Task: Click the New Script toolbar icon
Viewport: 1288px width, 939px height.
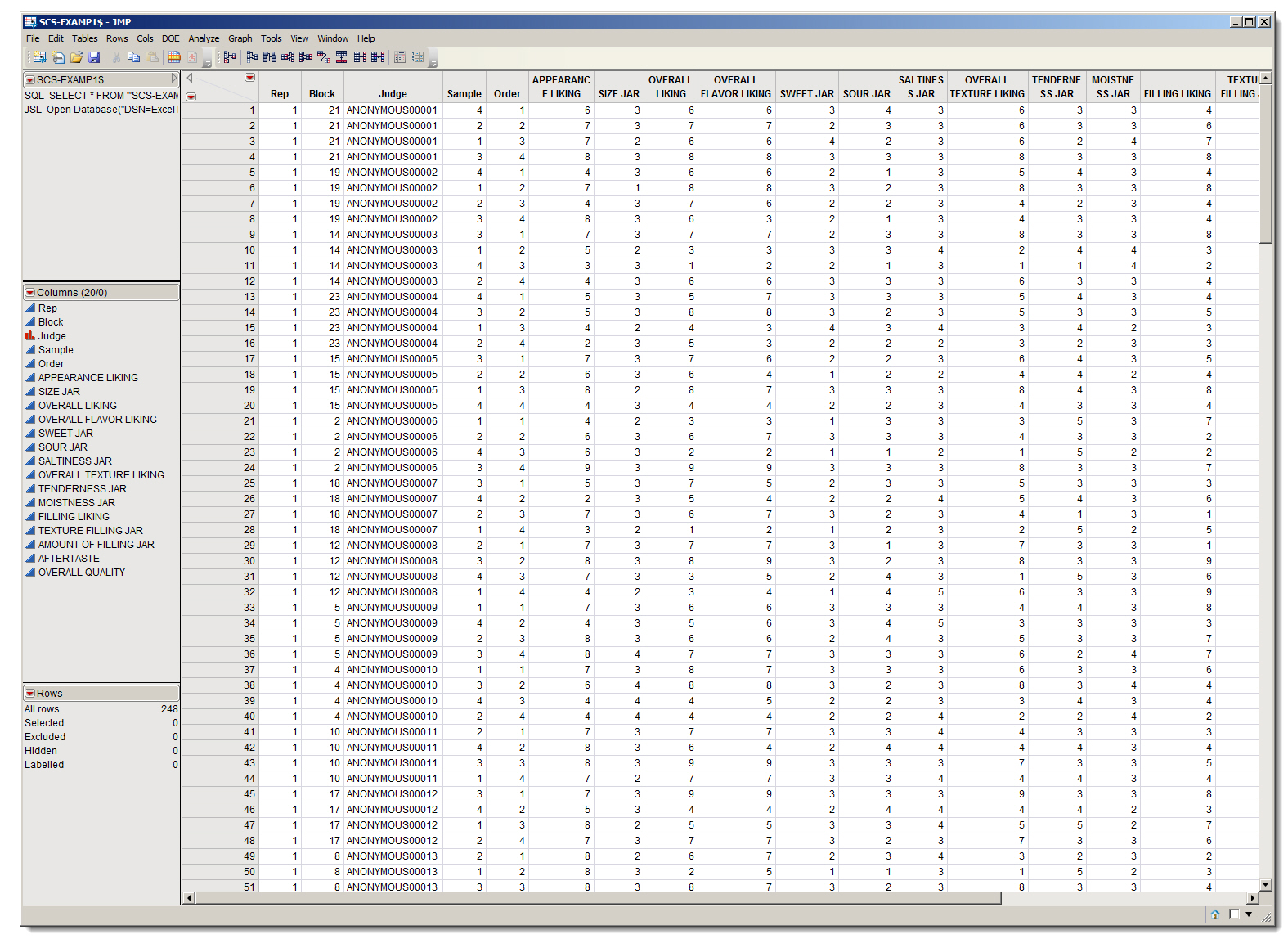Action: coord(58,57)
